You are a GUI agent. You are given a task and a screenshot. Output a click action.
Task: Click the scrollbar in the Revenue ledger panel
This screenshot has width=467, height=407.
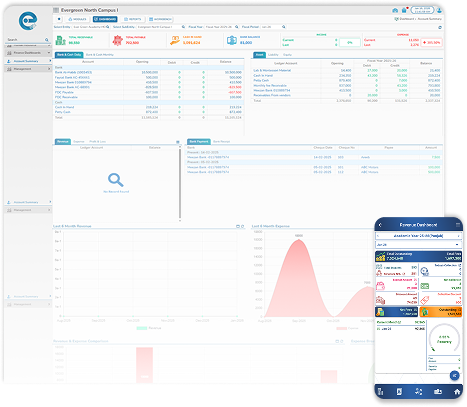(180, 183)
